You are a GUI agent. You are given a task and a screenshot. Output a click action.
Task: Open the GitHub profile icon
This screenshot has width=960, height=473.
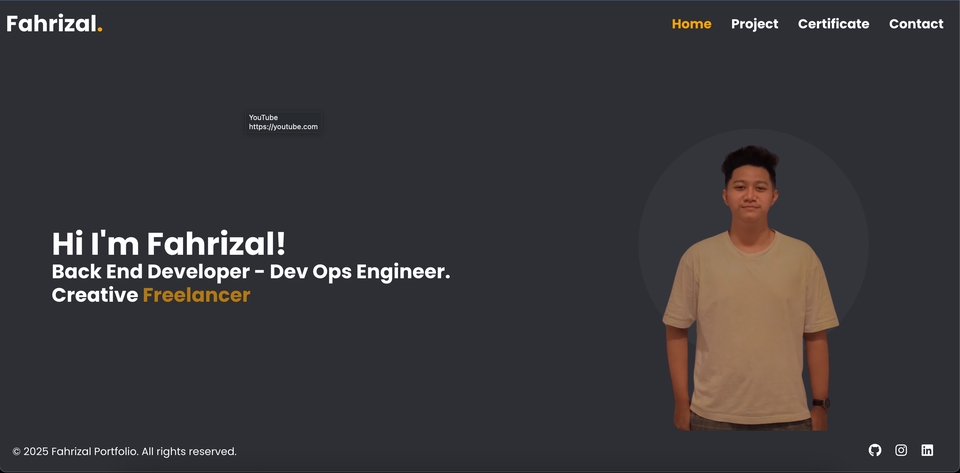[875, 450]
